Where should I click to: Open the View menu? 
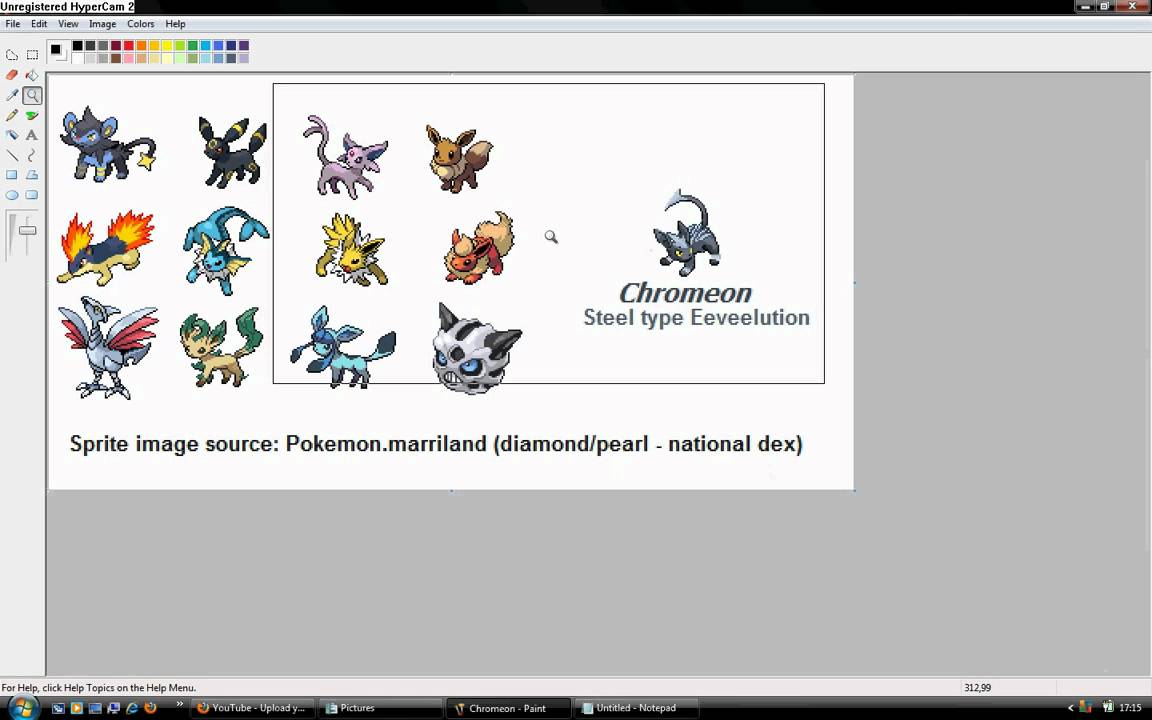68,24
